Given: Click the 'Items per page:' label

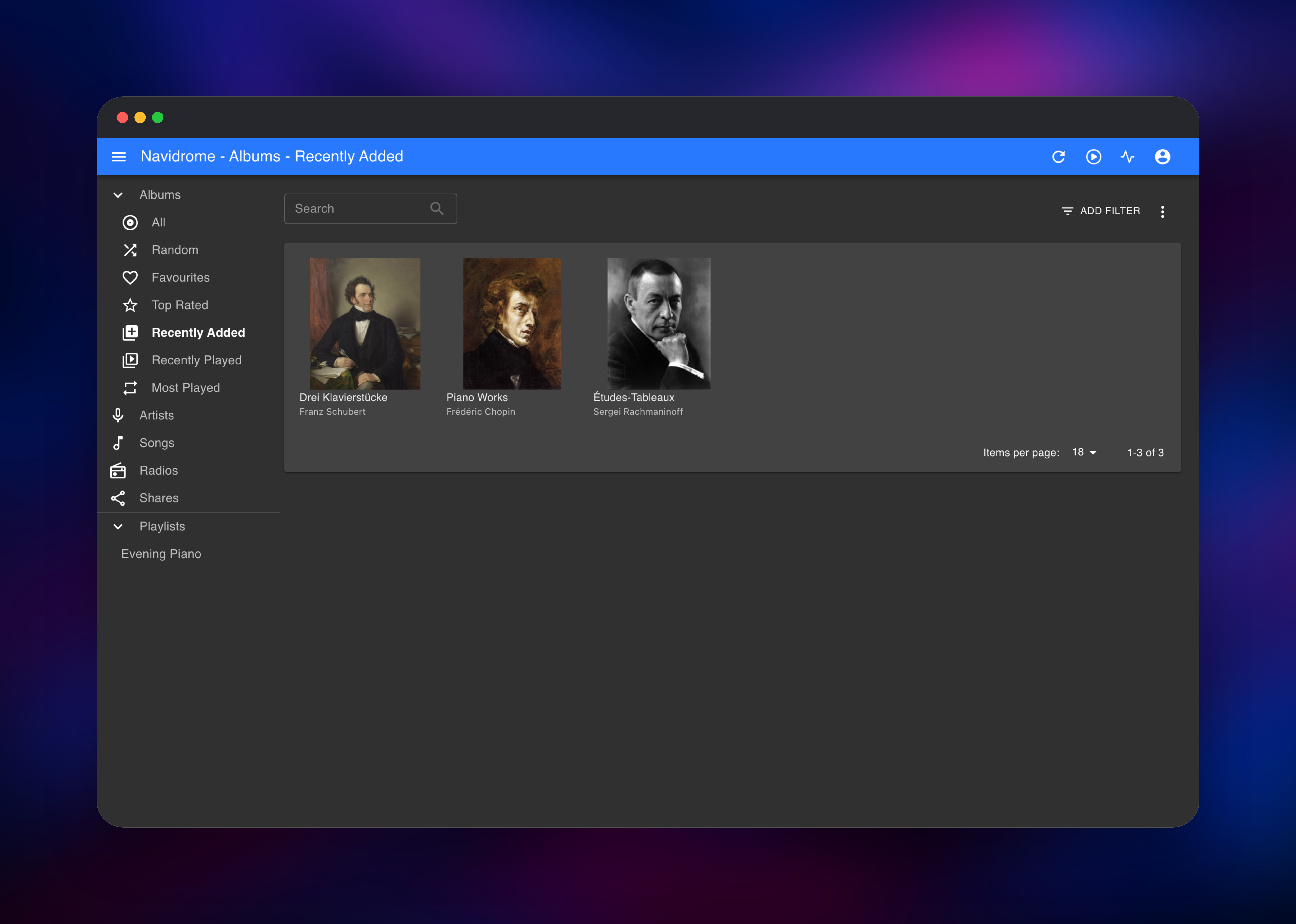Looking at the screenshot, I should (x=1021, y=453).
